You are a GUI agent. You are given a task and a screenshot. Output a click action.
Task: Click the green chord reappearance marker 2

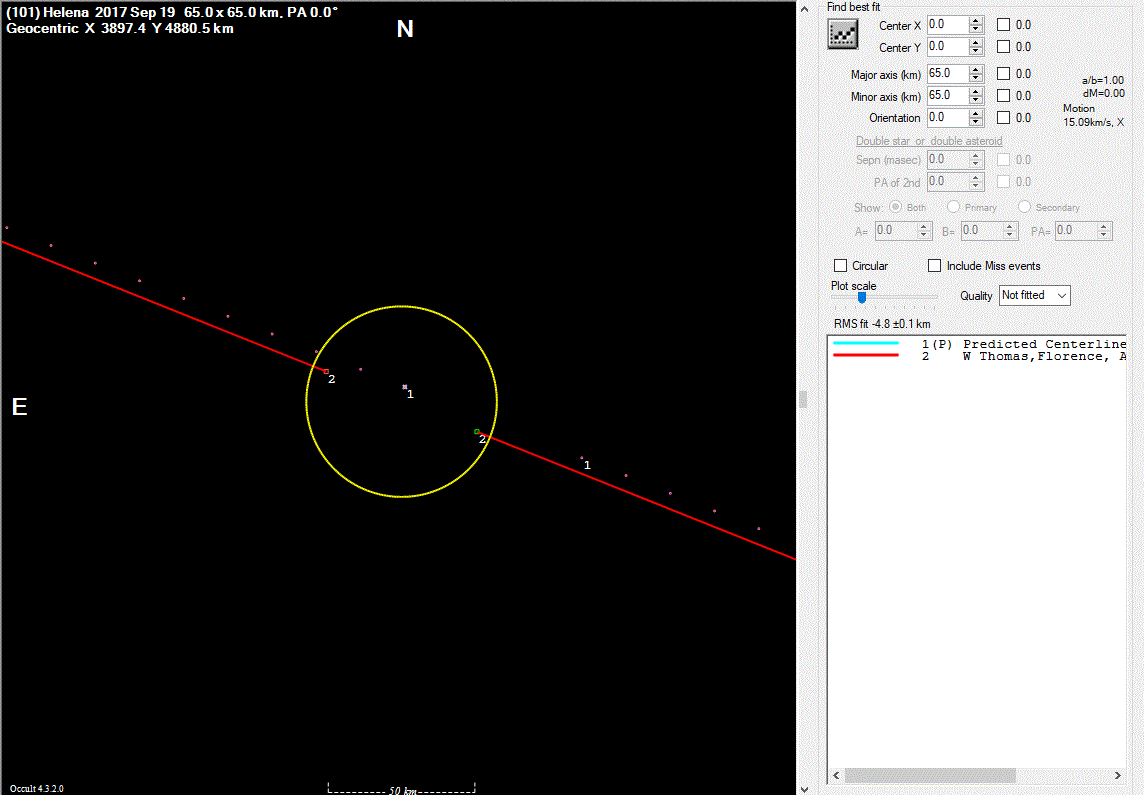click(476, 432)
